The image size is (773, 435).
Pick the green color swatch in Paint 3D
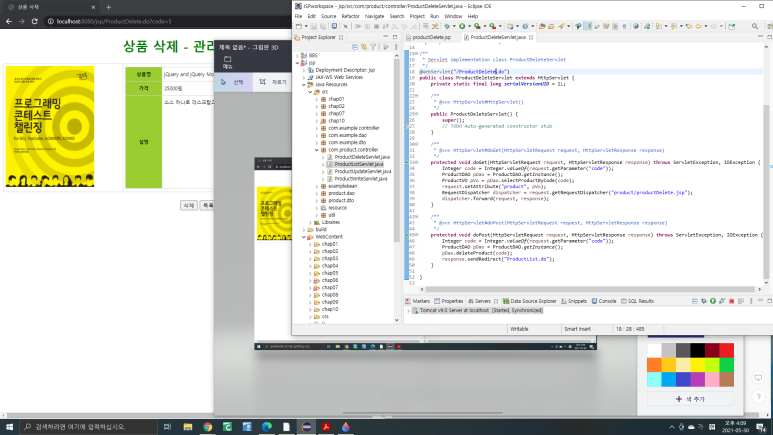[x=726, y=365]
